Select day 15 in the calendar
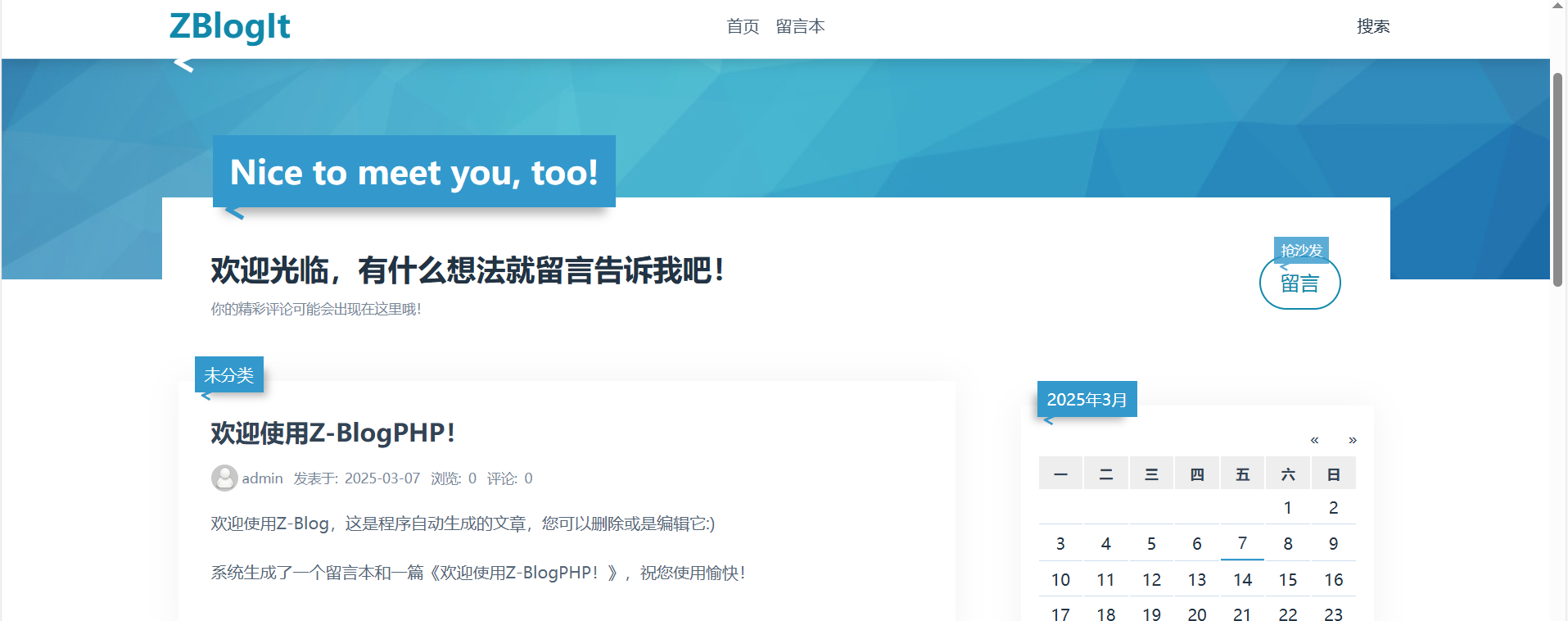Image resolution: width=1568 pixels, height=621 pixels. point(1287,580)
